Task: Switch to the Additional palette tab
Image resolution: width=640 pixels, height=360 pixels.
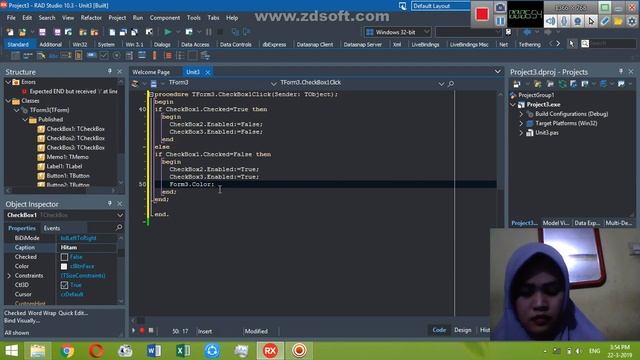Action: coord(51,44)
